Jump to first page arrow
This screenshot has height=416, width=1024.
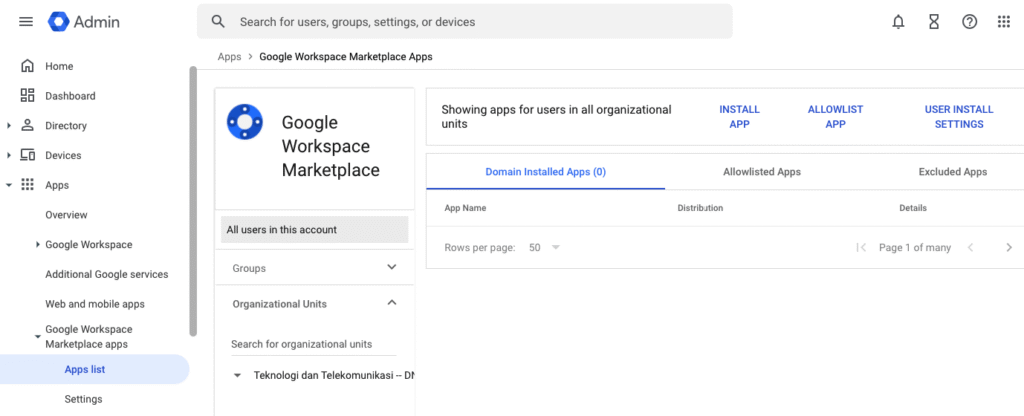[861, 248]
